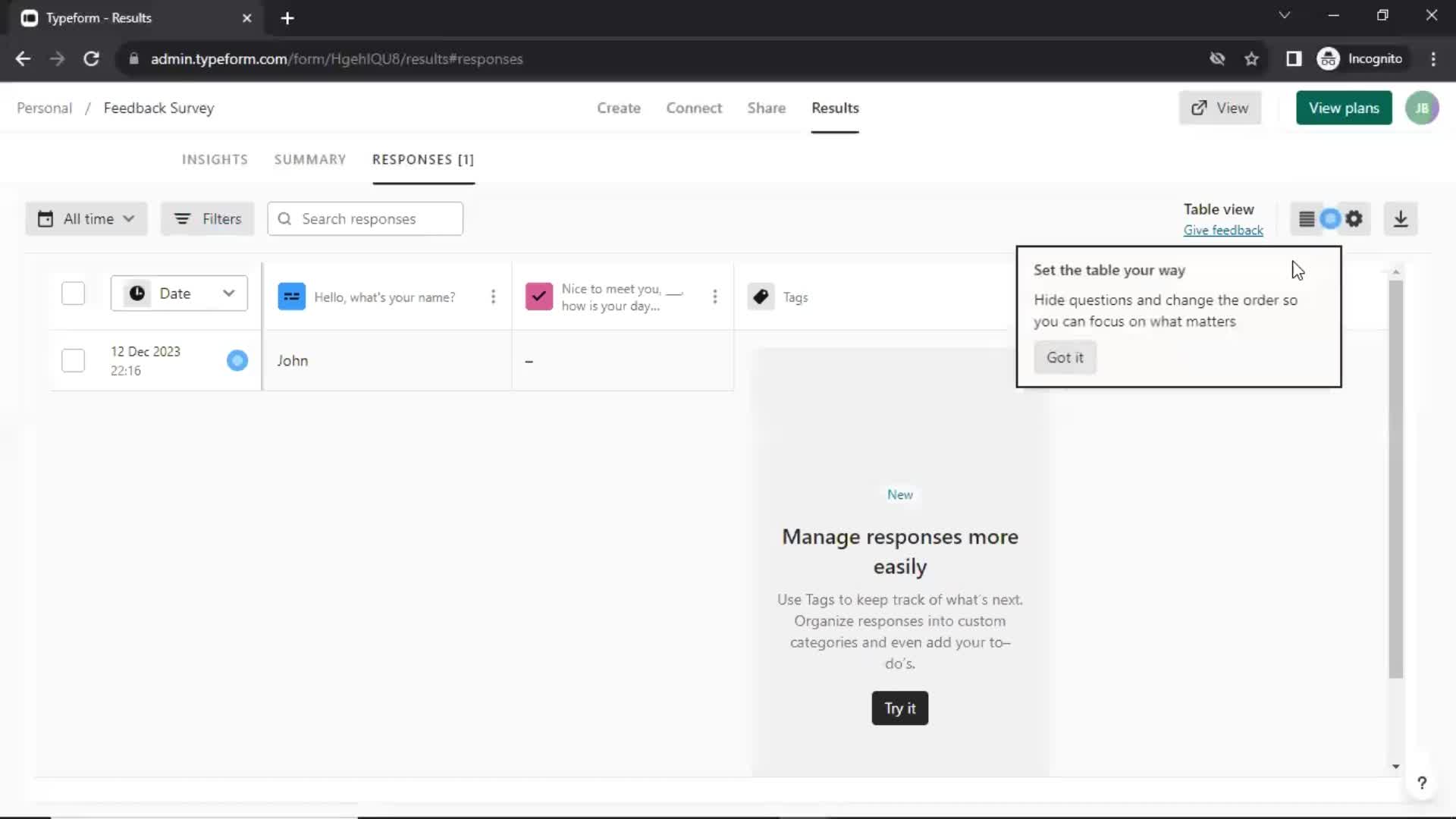Go to the Share section
This screenshot has width=1456, height=819.
click(x=766, y=108)
